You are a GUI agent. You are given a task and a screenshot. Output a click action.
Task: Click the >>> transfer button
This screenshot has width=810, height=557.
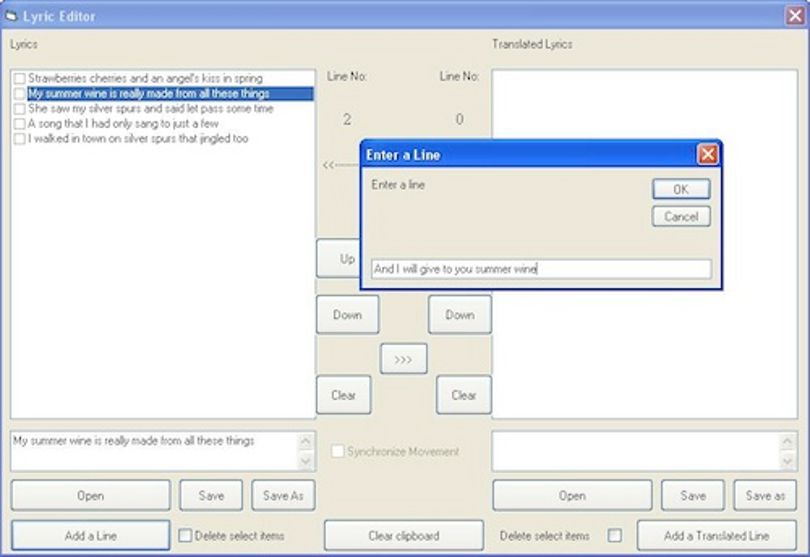tap(403, 359)
